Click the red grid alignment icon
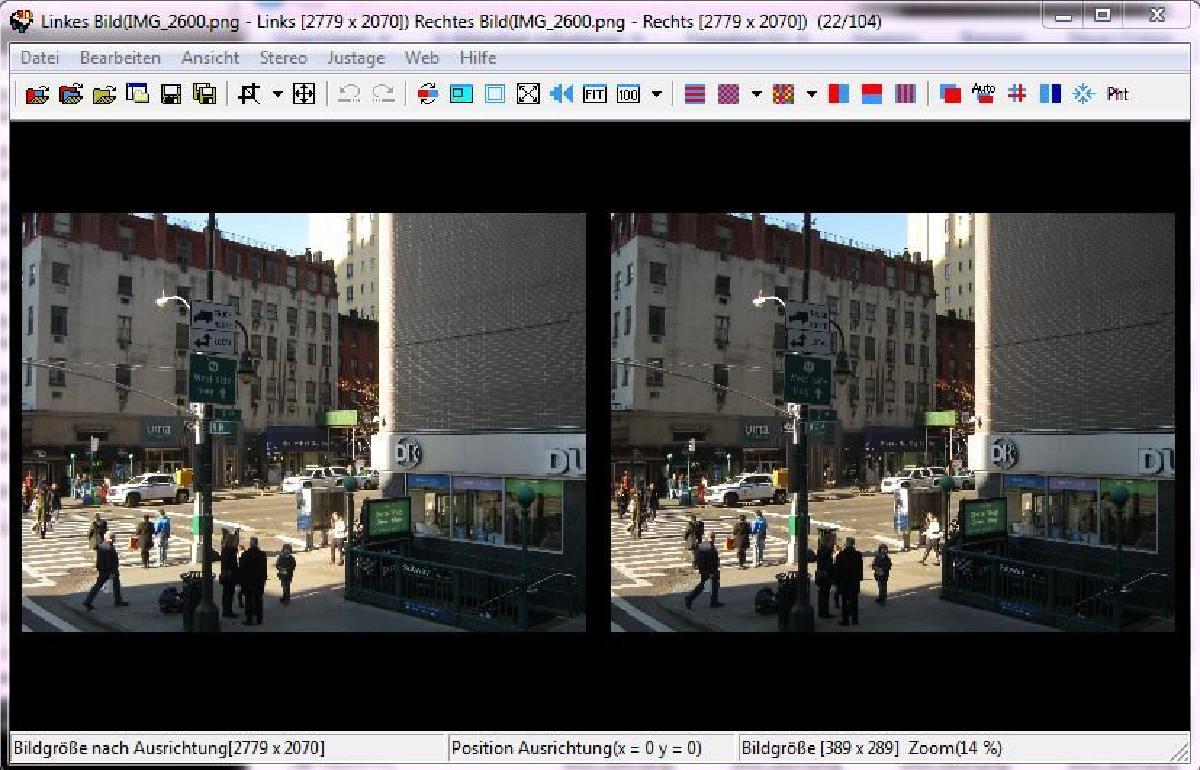The image size is (1200, 770). pos(1017,94)
